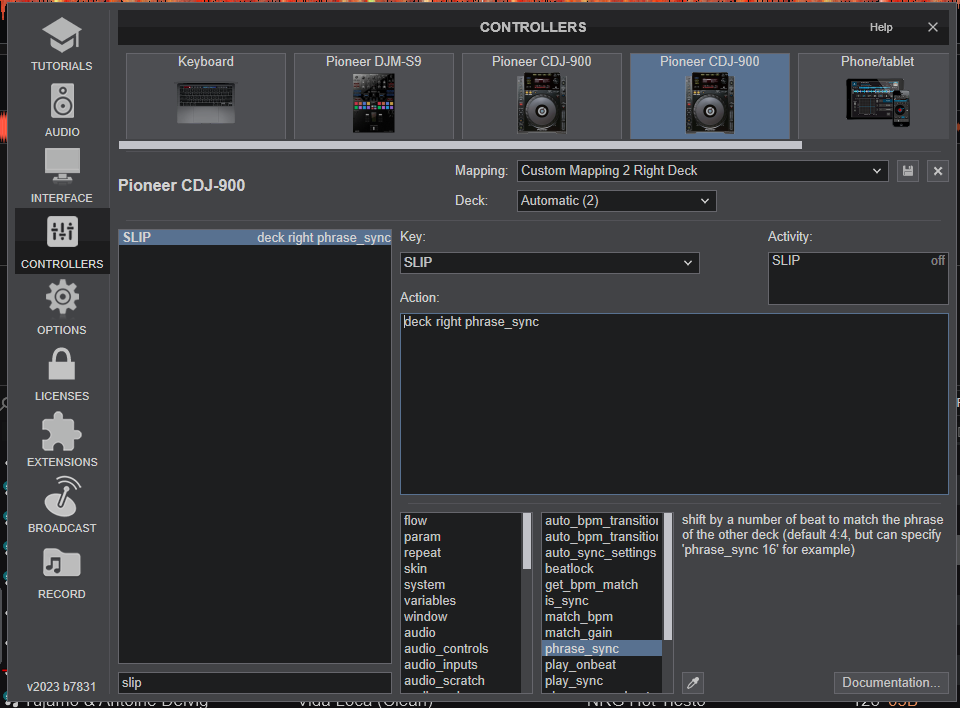The width and height of the screenshot is (960, 708).
Task: Select the flow category
Action: click(462, 521)
